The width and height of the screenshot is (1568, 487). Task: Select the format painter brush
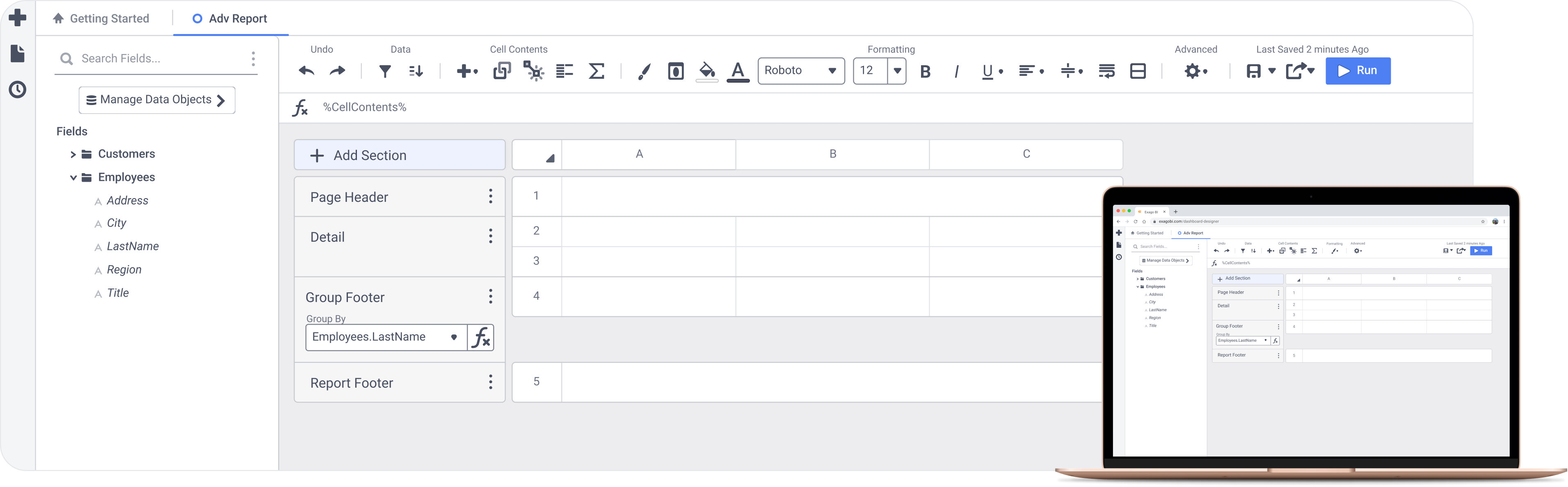click(x=643, y=71)
